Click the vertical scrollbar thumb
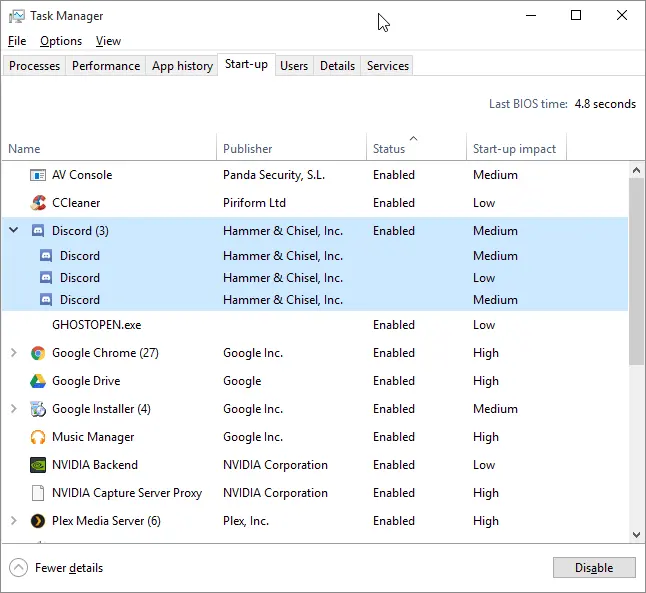The image size is (646, 593). 637,271
